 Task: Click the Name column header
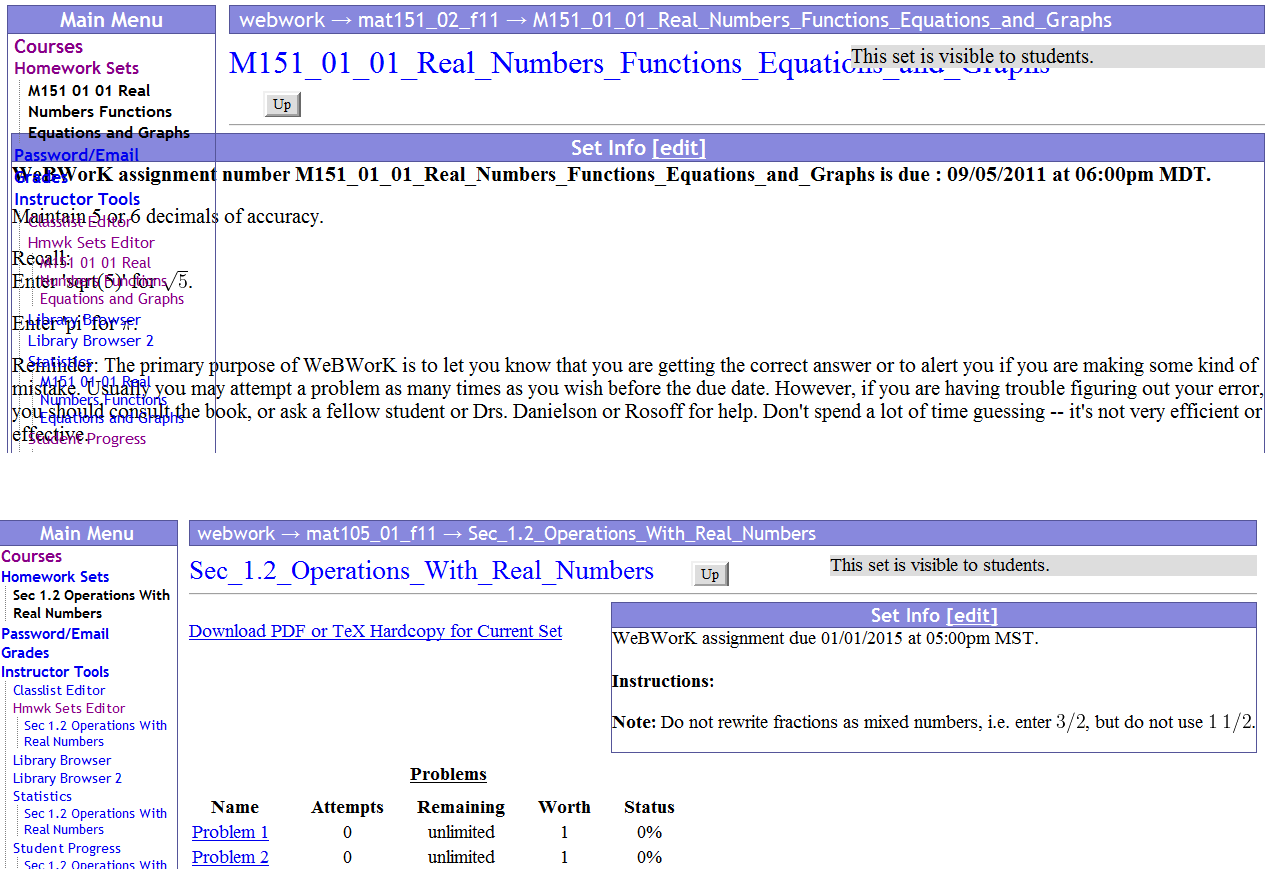click(x=235, y=807)
